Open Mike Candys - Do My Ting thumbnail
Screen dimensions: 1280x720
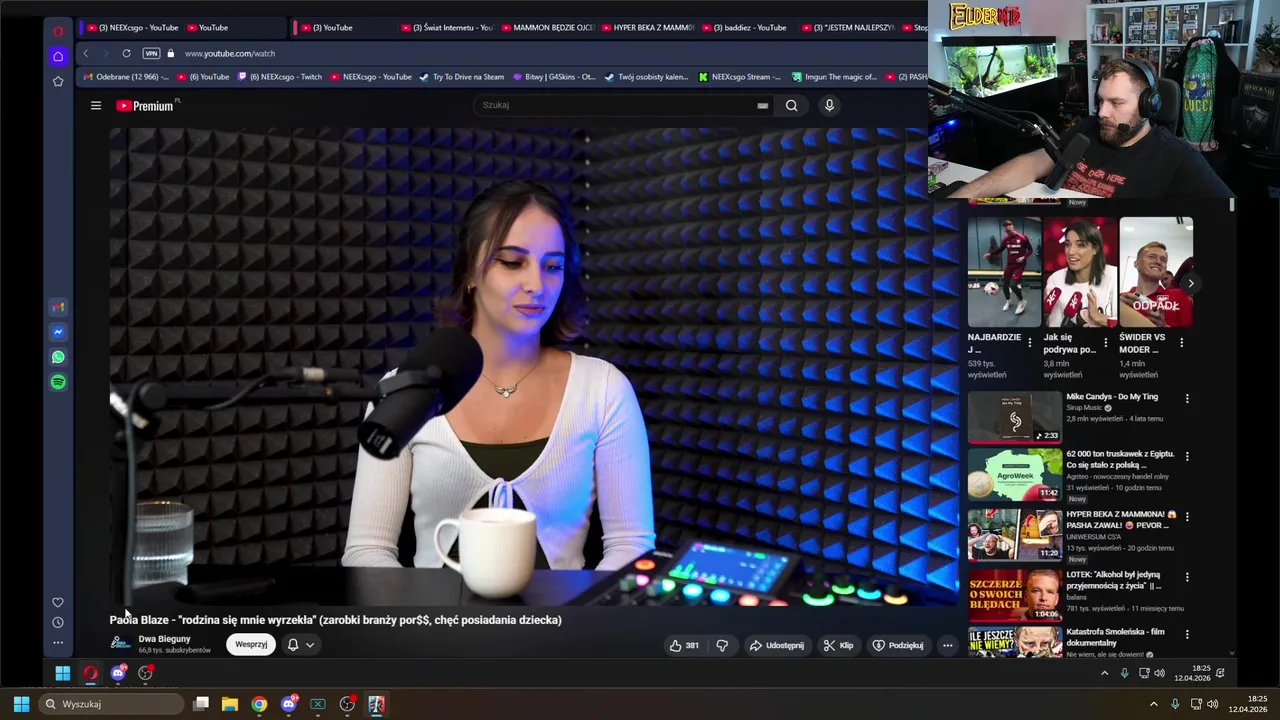click(1014, 417)
